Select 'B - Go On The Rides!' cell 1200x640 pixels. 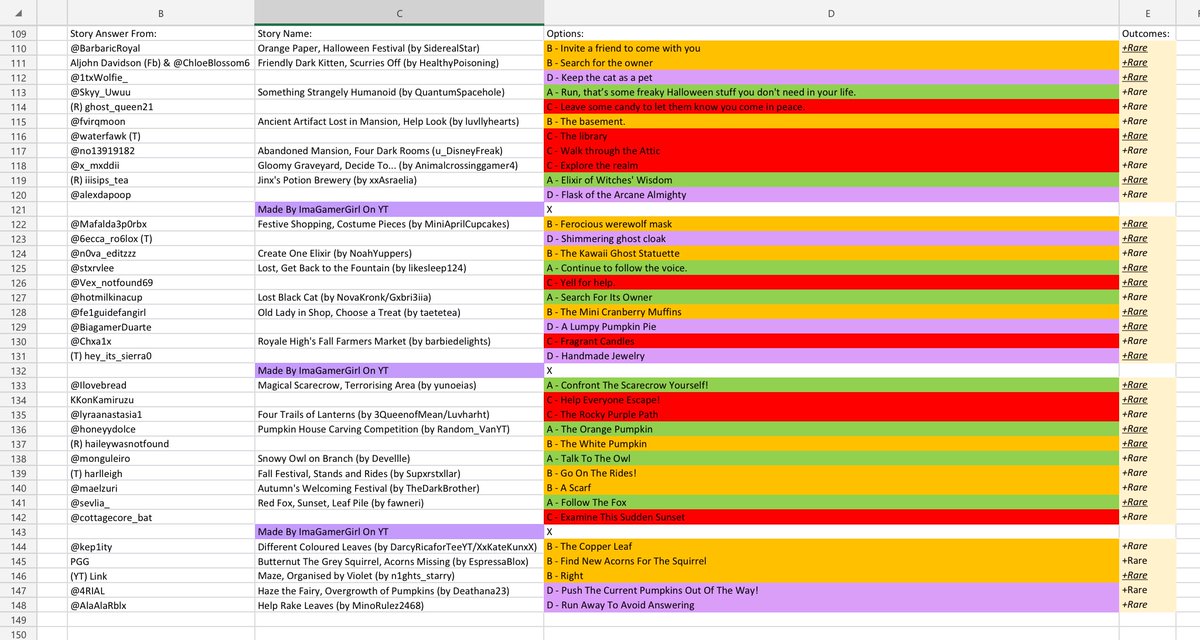pyautogui.click(x=831, y=473)
